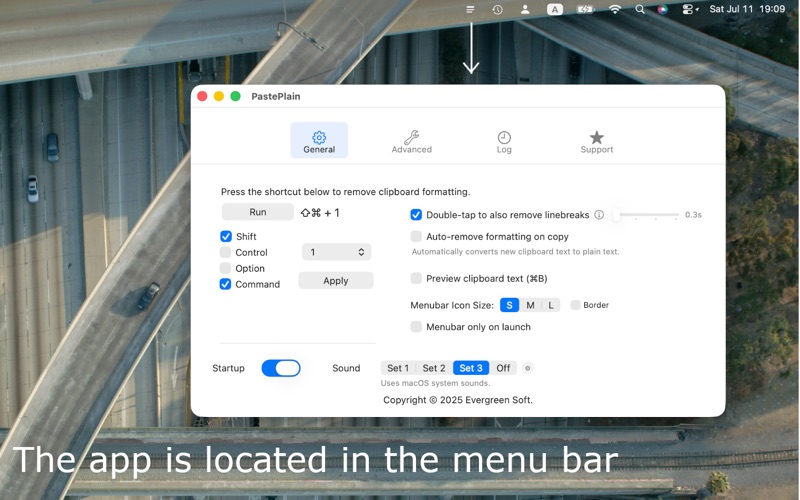This screenshot has width=800, height=500.
Task: Enable Auto-remove formatting on copy
Action: 416,236
